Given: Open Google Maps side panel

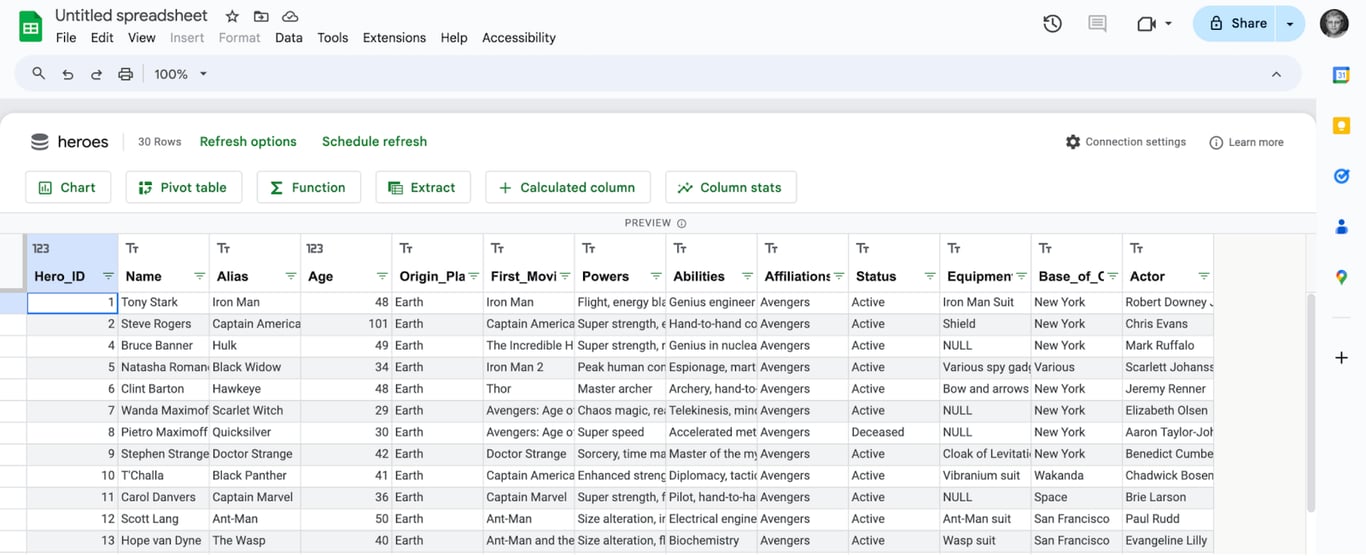Looking at the screenshot, I should pos(1341,277).
